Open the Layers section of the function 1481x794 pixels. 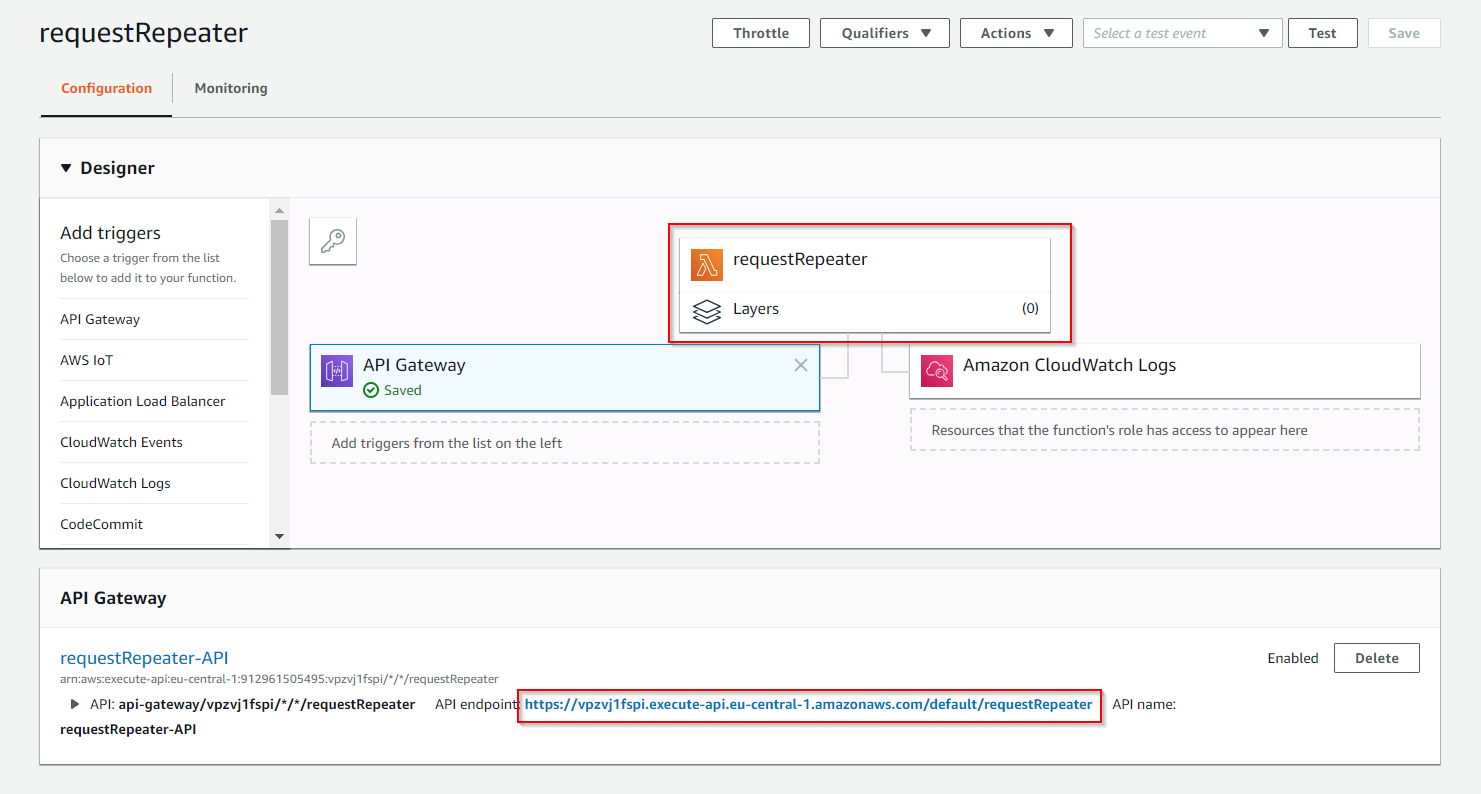[755, 309]
